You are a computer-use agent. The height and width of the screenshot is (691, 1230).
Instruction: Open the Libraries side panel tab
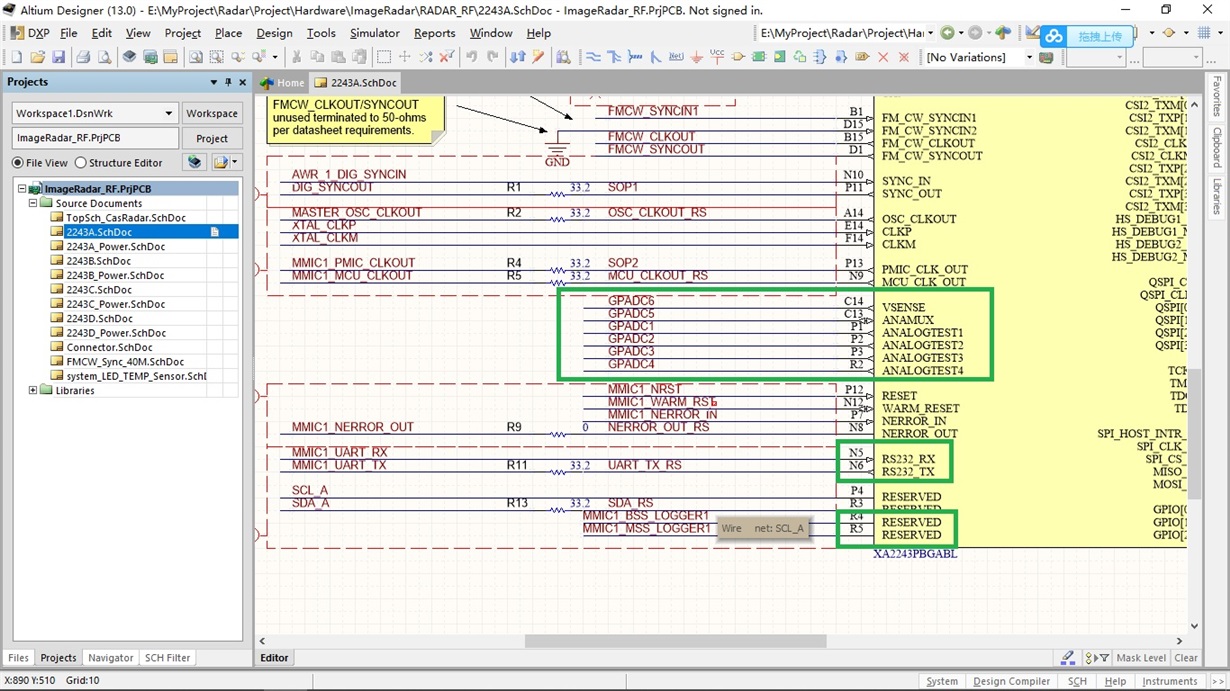click(1216, 196)
